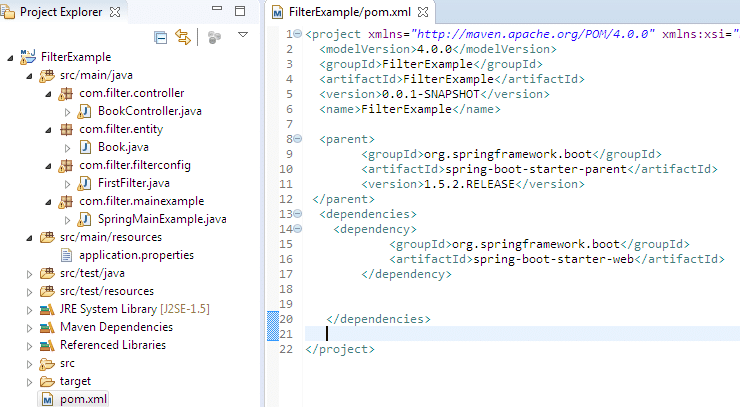Open the Project Explorer View Menu arrow
This screenshot has width=740, height=407.
coord(242,35)
